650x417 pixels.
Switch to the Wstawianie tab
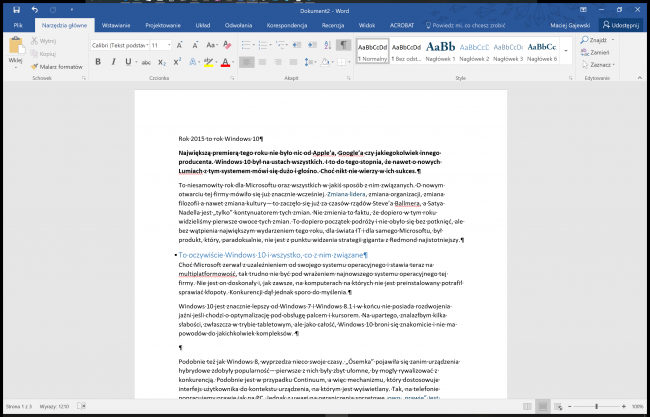[x=116, y=25]
